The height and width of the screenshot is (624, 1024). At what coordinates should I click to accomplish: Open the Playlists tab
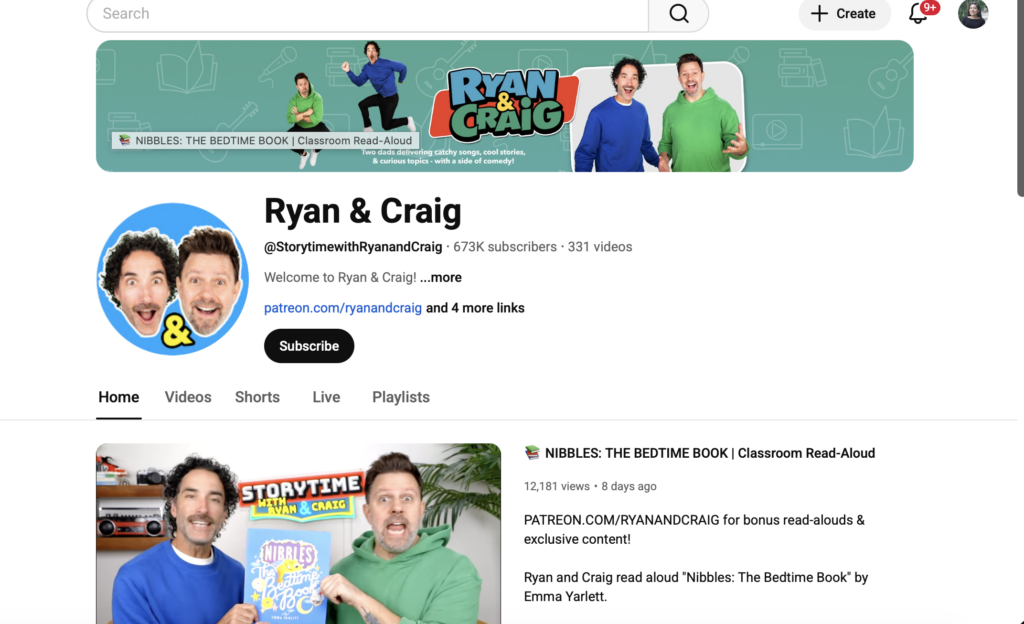pos(400,397)
